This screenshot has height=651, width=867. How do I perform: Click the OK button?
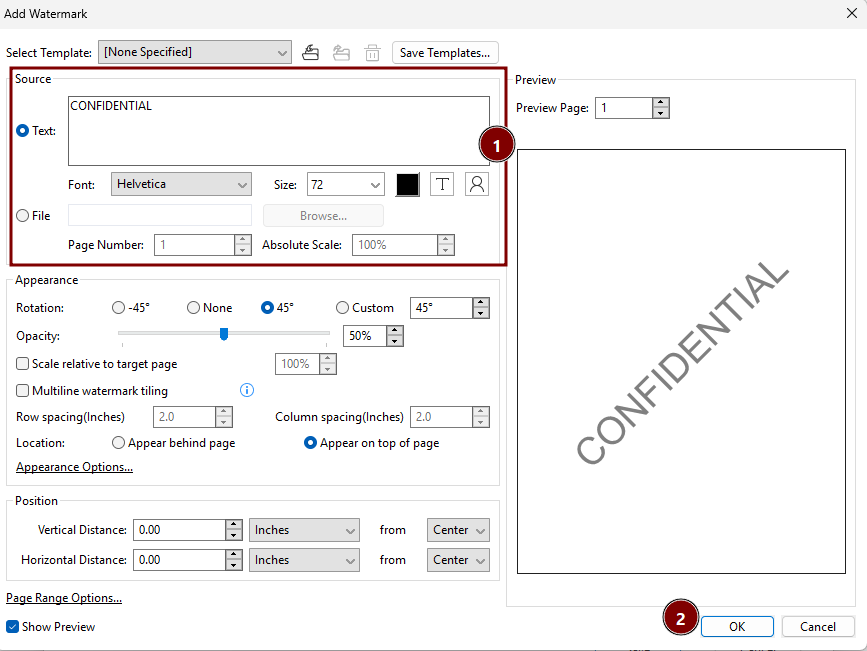pos(737,627)
